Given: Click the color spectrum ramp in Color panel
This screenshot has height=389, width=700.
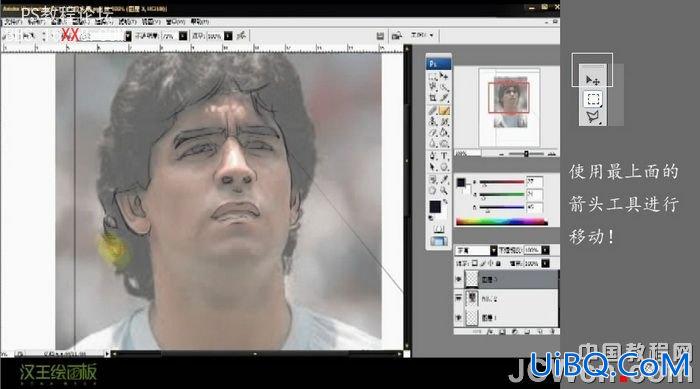Looking at the screenshot, I should 501,221.
